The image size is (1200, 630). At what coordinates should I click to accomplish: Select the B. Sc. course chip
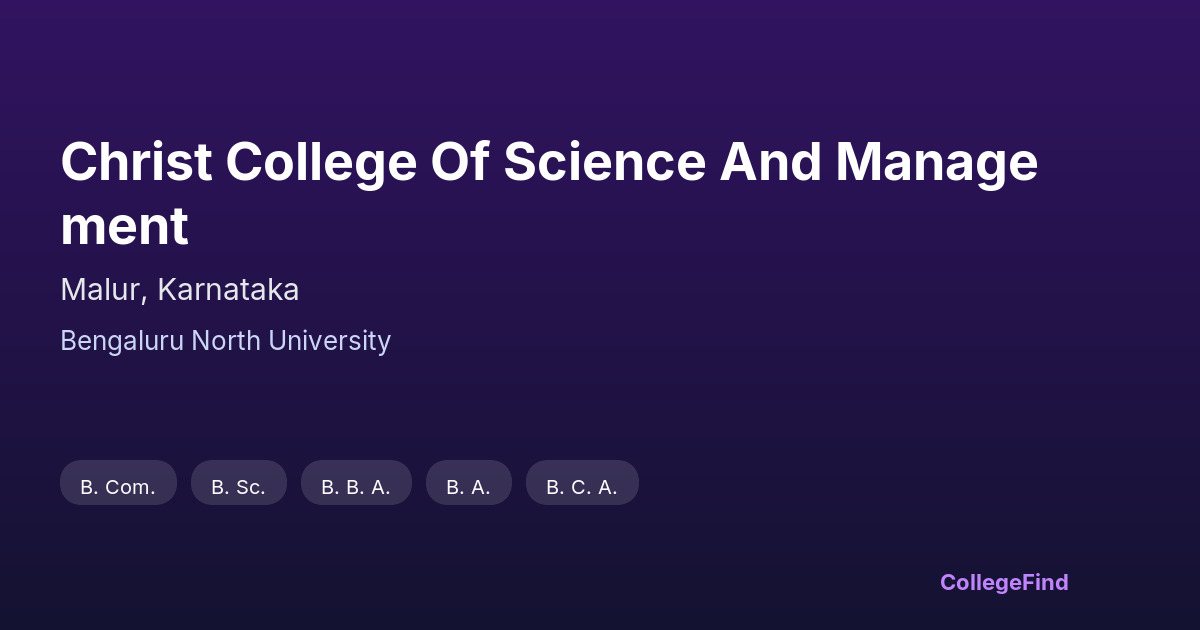coord(238,487)
